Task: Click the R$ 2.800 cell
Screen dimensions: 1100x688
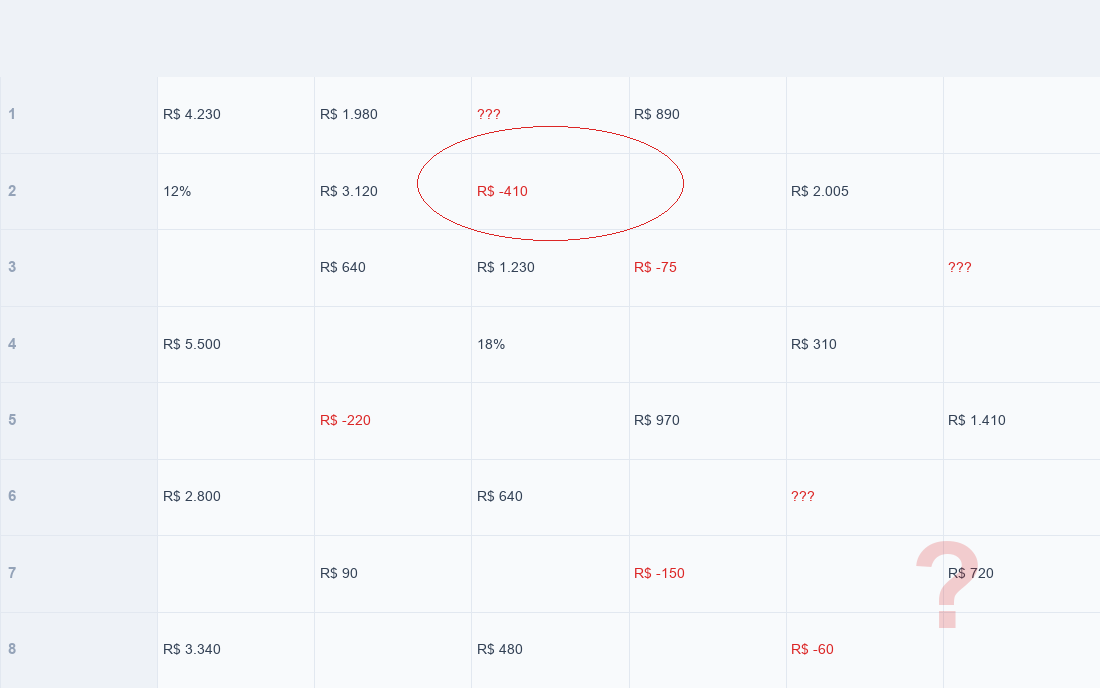Action: click(236, 497)
